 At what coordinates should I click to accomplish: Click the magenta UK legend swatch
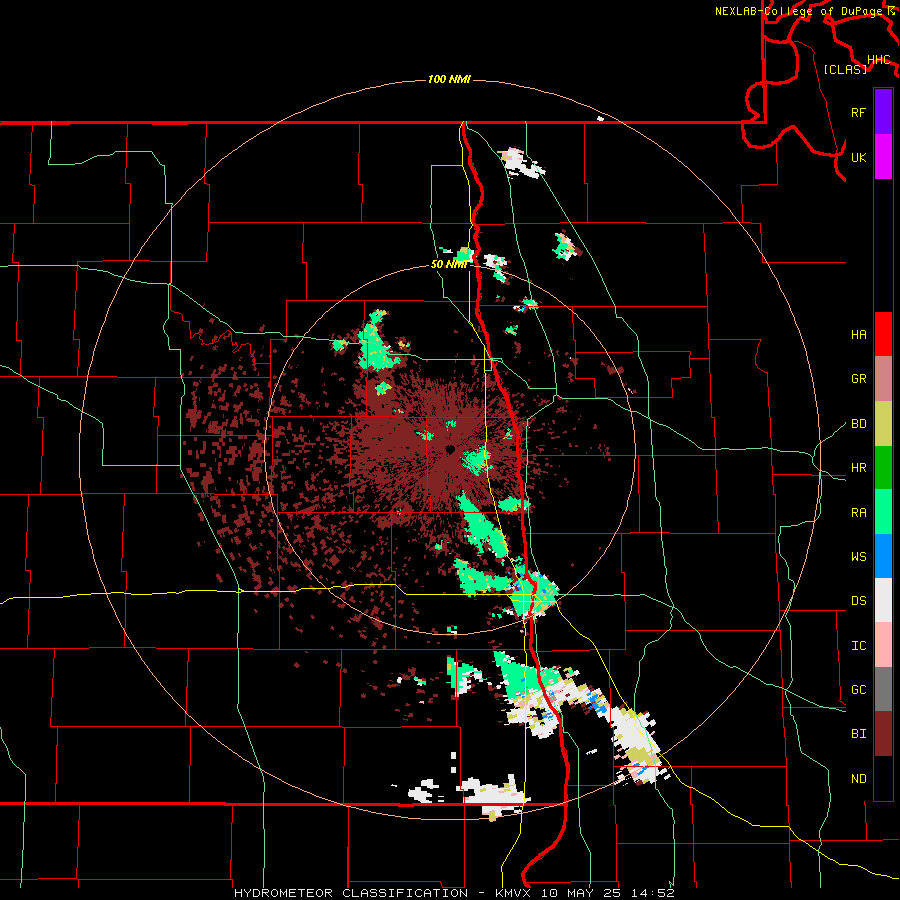(883, 157)
